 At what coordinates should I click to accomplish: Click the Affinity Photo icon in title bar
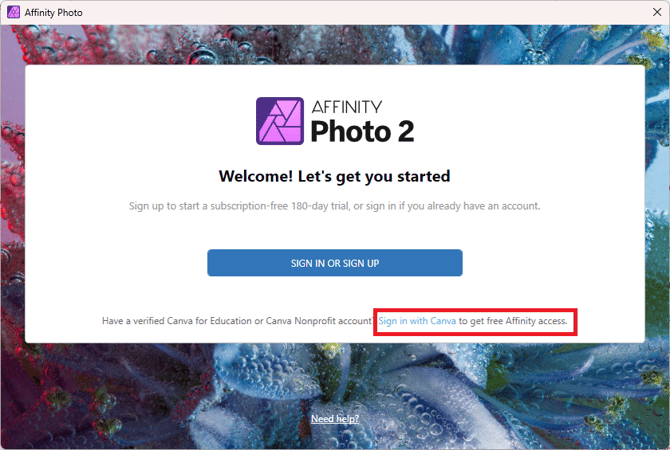point(13,12)
